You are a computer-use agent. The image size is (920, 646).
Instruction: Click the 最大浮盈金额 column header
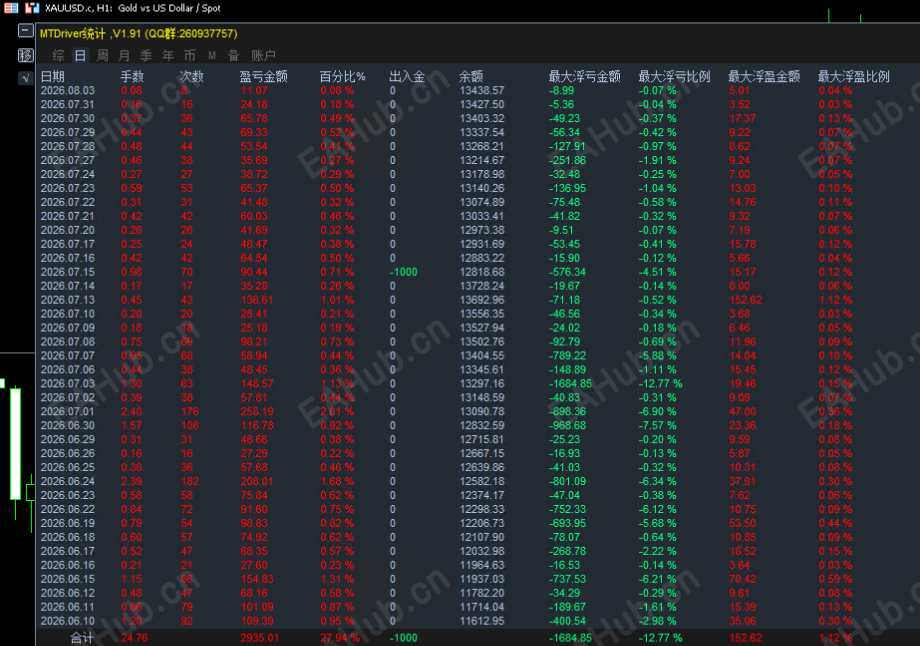point(764,76)
